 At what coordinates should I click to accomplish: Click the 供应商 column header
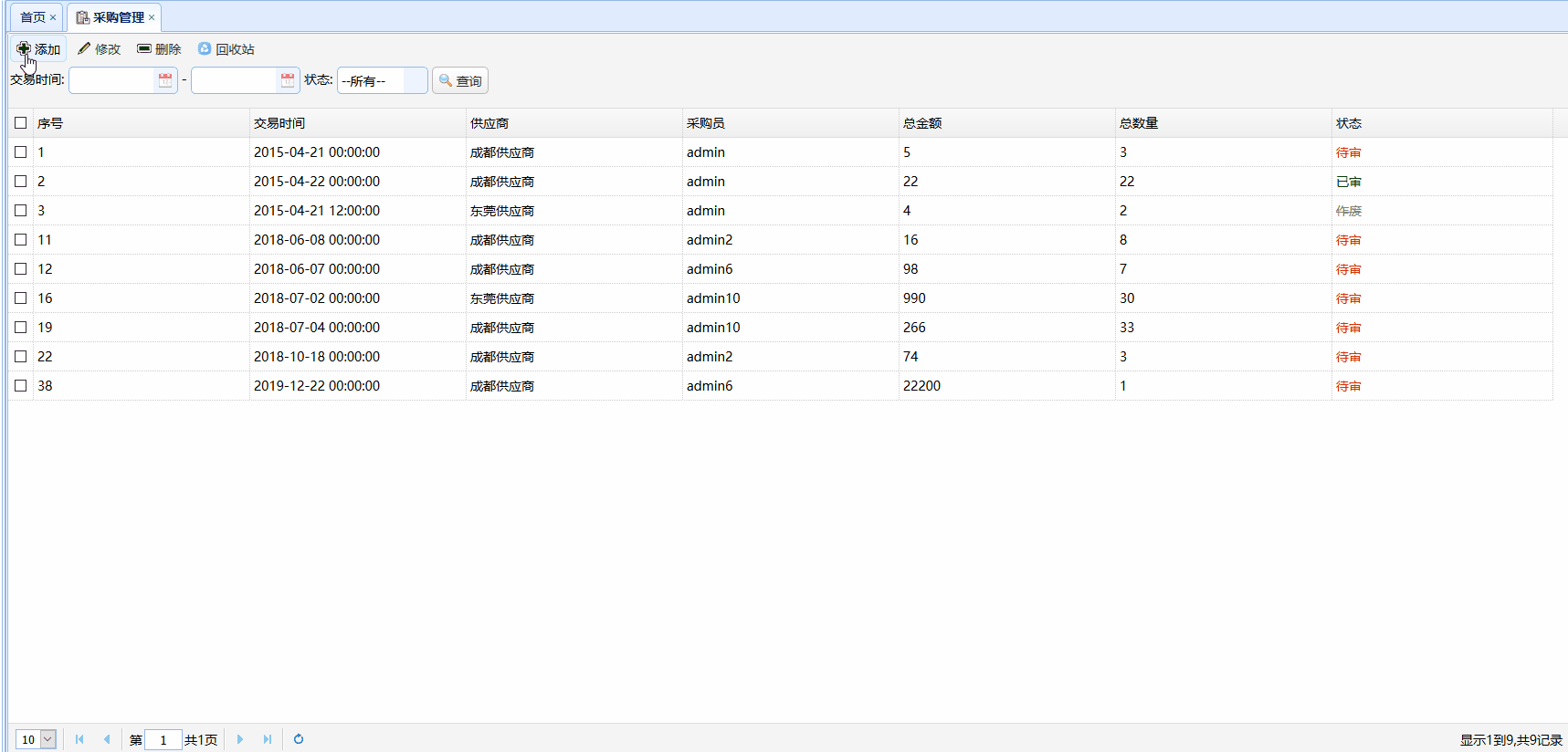coord(574,123)
